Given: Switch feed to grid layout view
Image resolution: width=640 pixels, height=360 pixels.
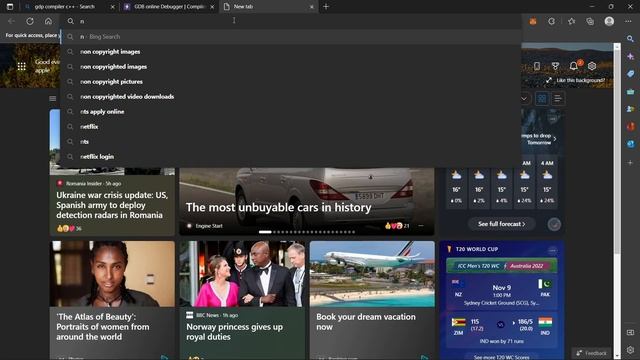Looking at the screenshot, I should point(542,98).
